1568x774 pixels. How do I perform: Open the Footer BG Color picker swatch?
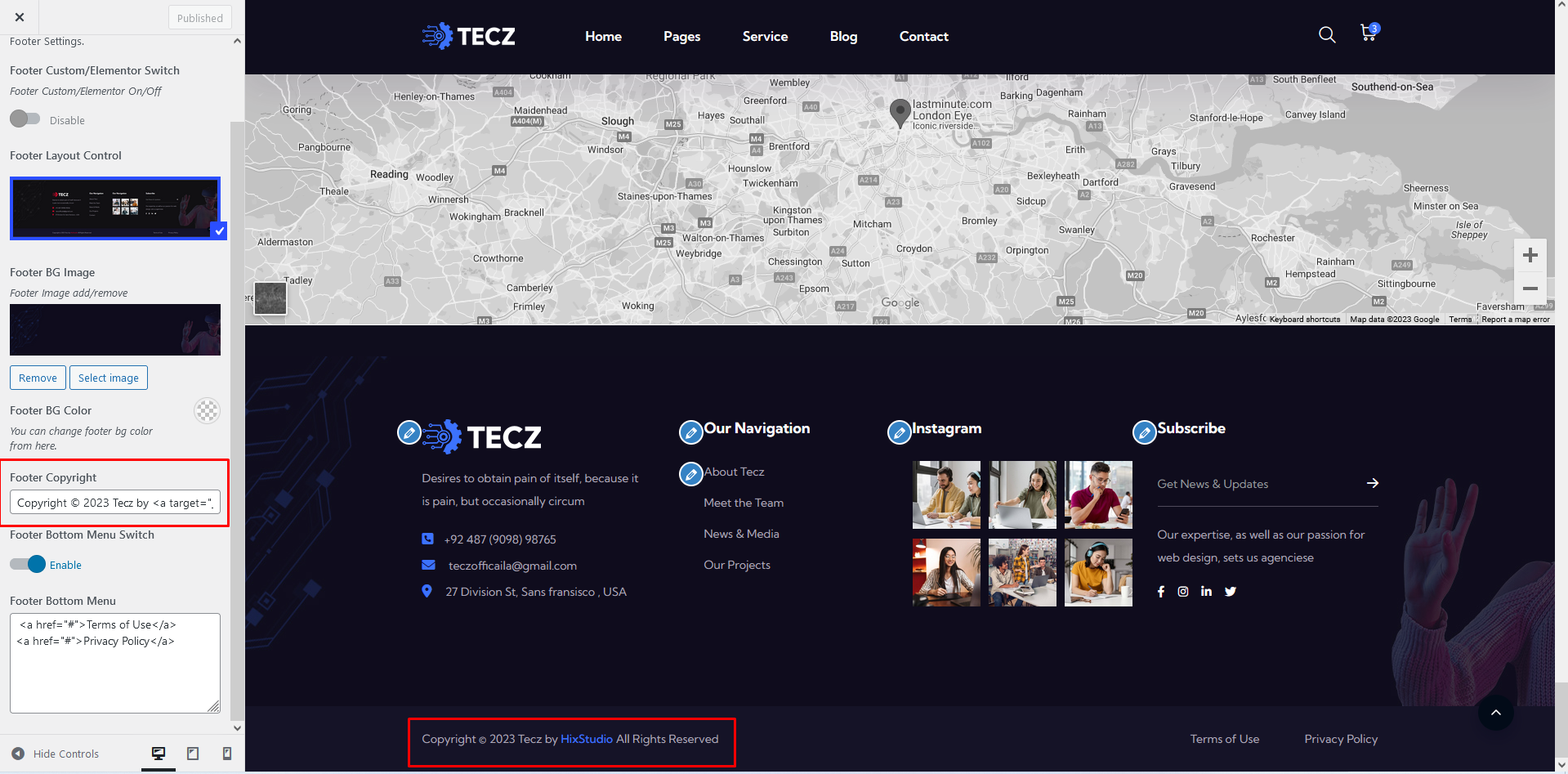point(207,410)
